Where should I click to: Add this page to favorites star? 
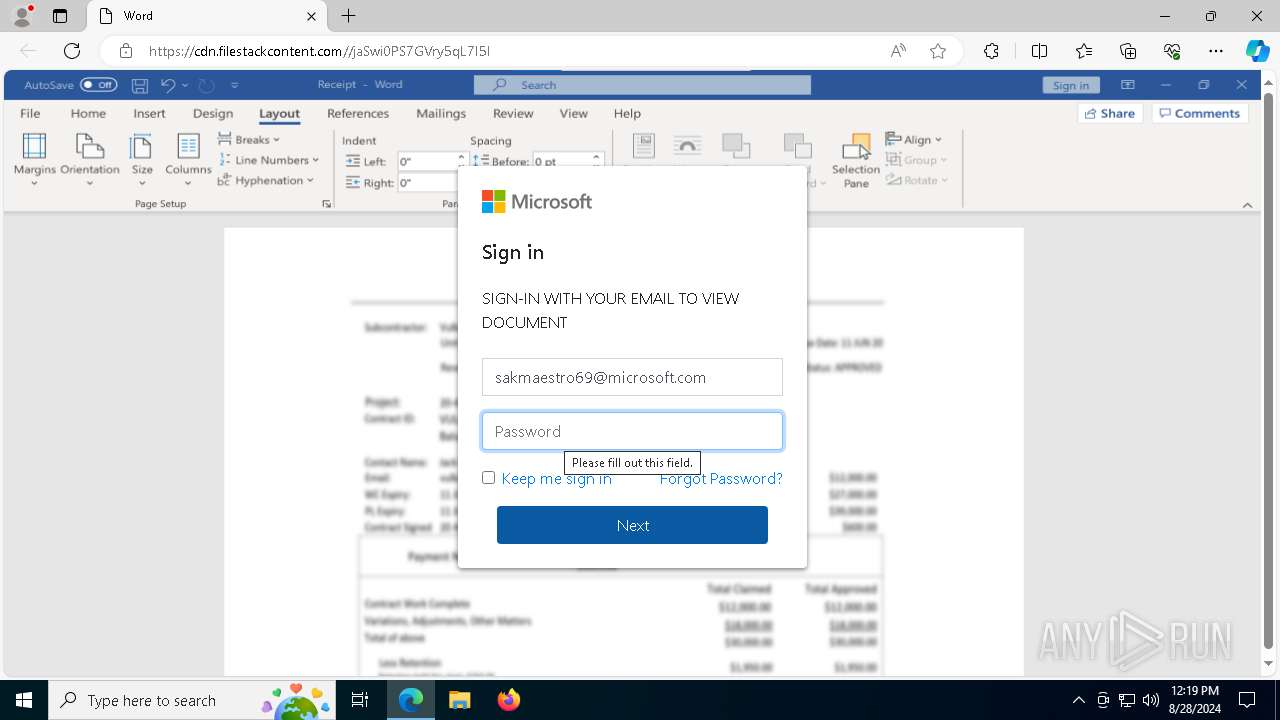938,51
